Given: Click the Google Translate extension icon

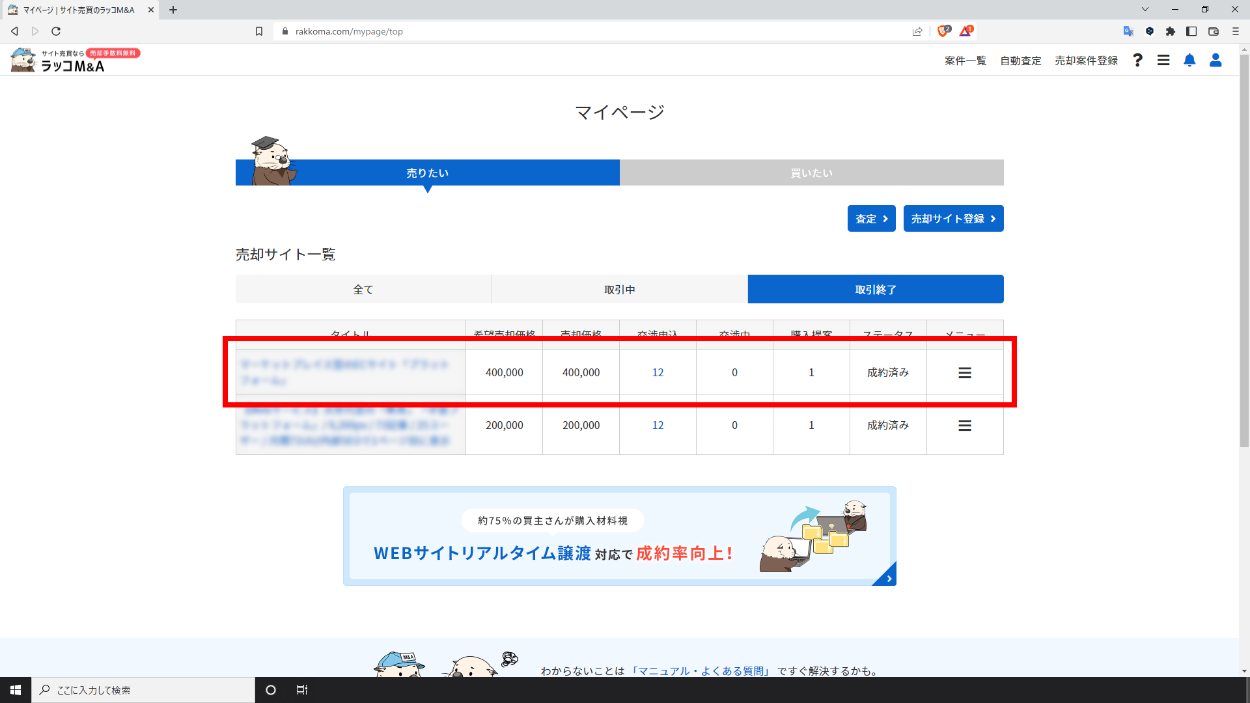Looking at the screenshot, I should point(1128,31).
